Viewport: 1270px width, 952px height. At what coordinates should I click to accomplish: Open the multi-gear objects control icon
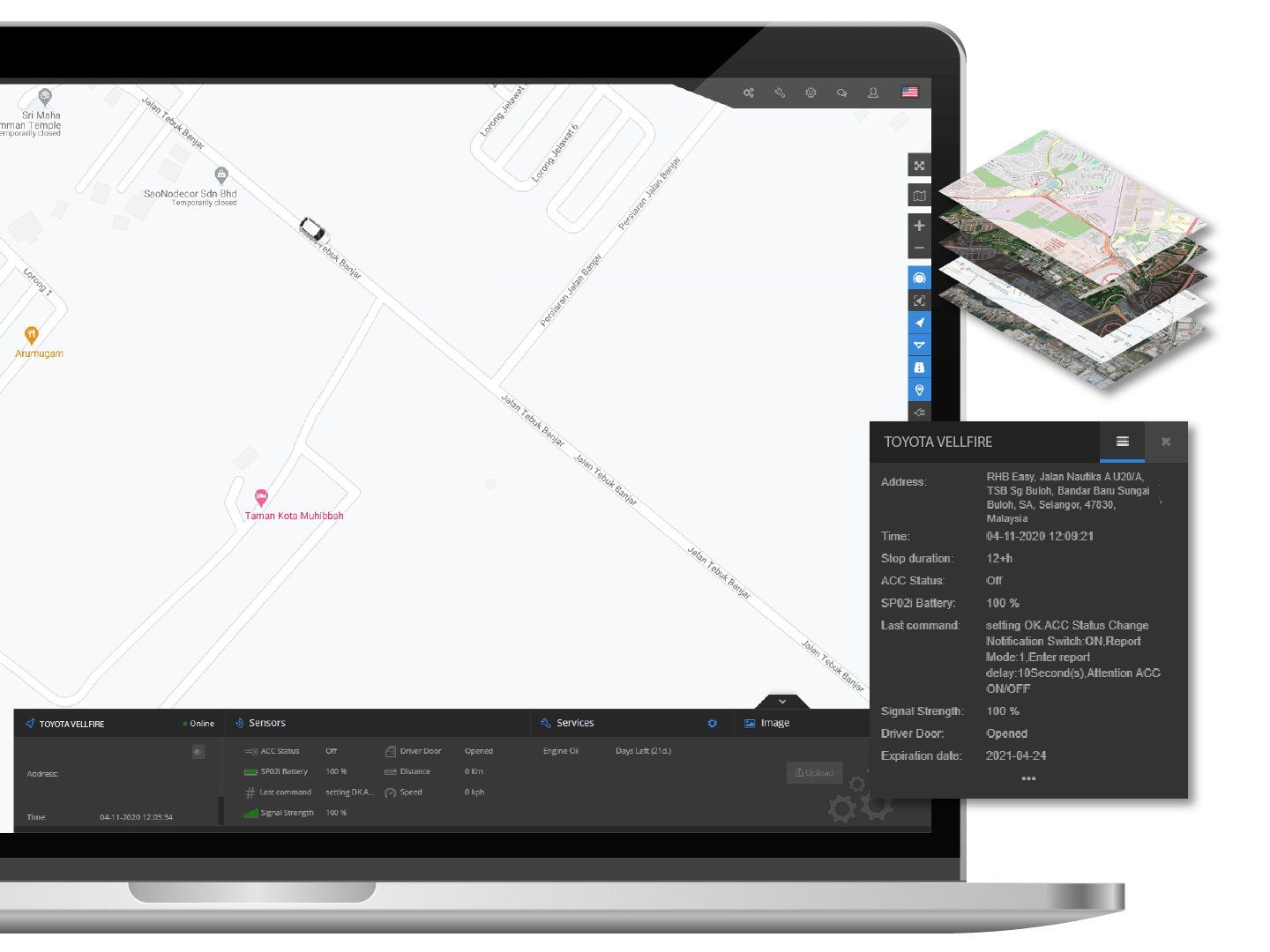pyautogui.click(x=749, y=93)
